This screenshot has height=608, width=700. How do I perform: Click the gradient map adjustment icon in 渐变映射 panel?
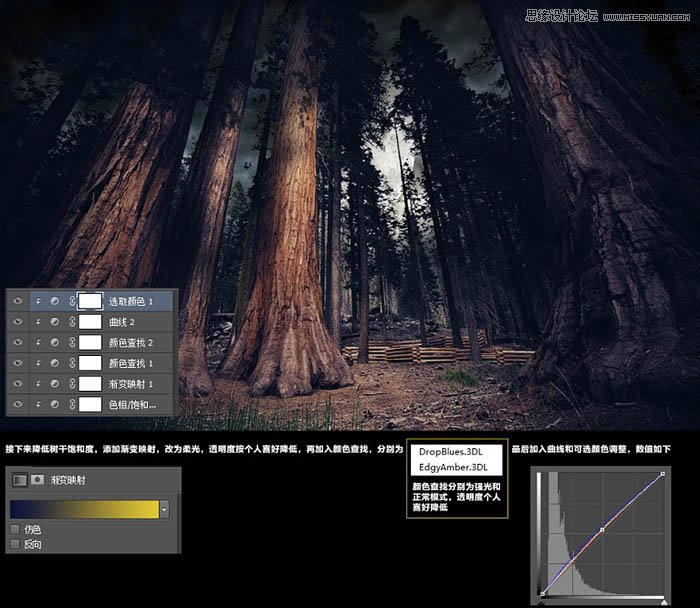(x=19, y=480)
